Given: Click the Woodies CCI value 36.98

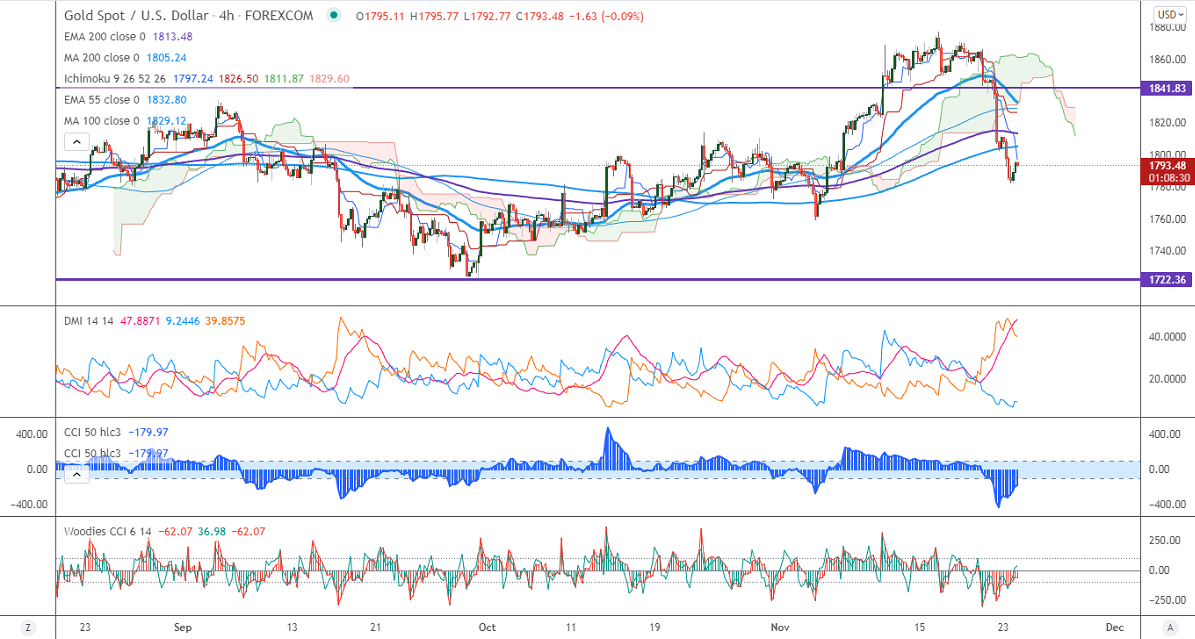Looking at the screenshot, I should 211,531.
